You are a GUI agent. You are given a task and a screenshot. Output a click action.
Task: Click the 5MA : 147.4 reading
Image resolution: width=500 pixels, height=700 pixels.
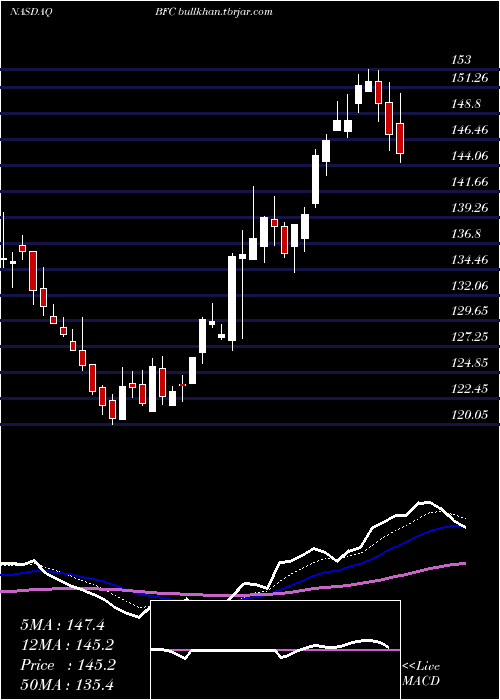pos(62,625)
